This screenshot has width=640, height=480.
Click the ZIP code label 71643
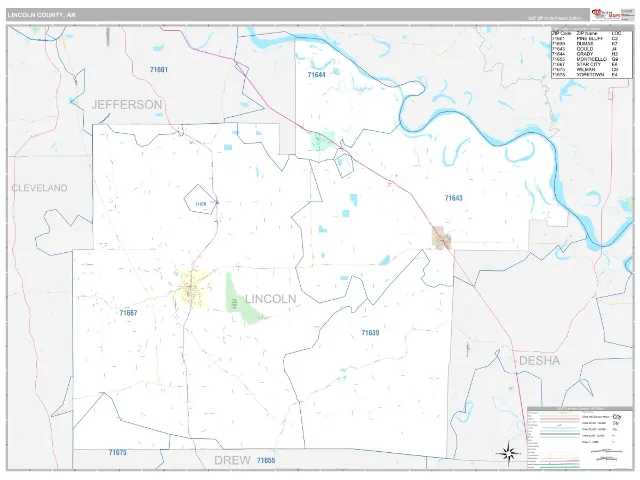tap(453, 198)
